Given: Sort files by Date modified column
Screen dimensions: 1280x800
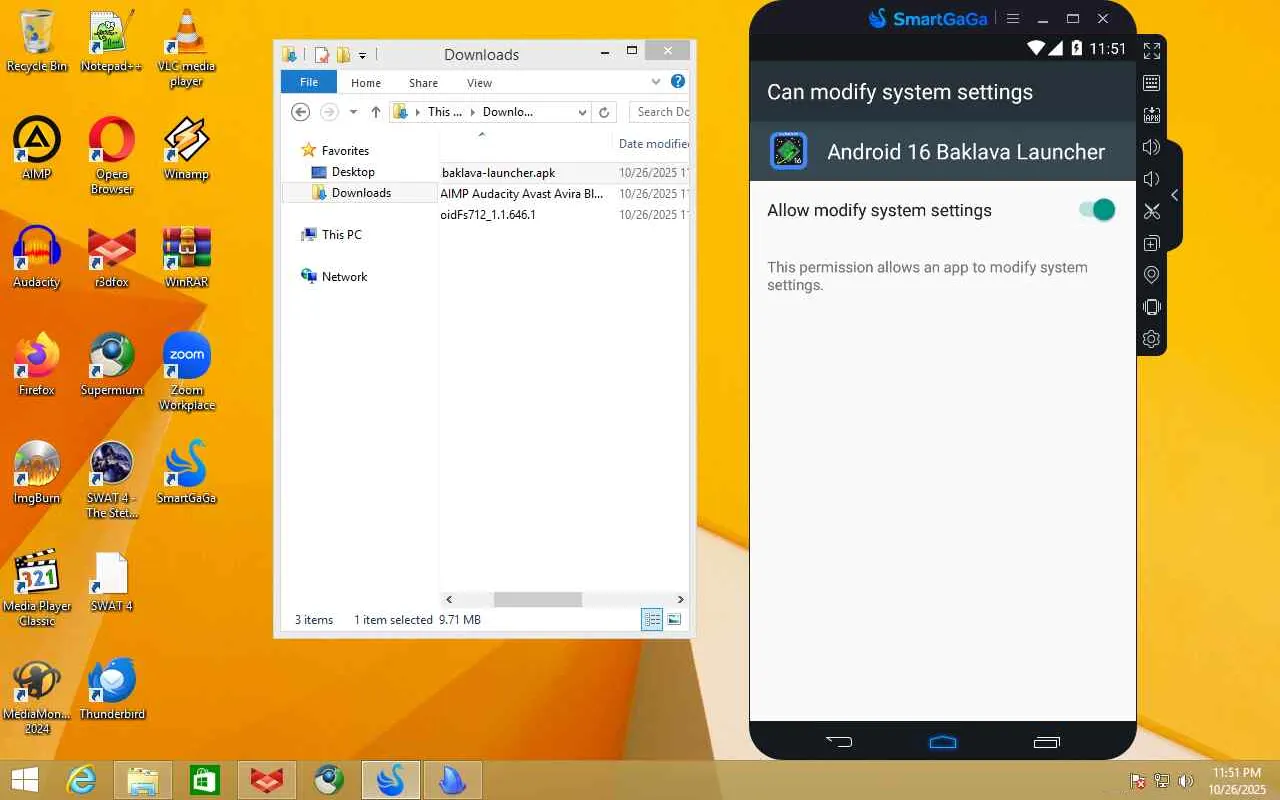Looking at the screenshot, I should coord(653,144).
